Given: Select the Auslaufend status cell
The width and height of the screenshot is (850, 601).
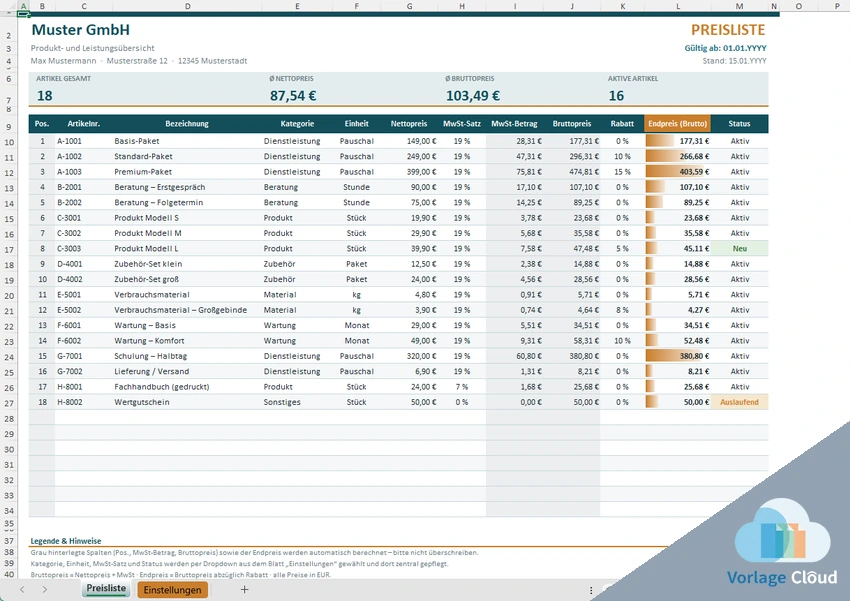Looking at the screenshot, I should click(x=739, y=402).
